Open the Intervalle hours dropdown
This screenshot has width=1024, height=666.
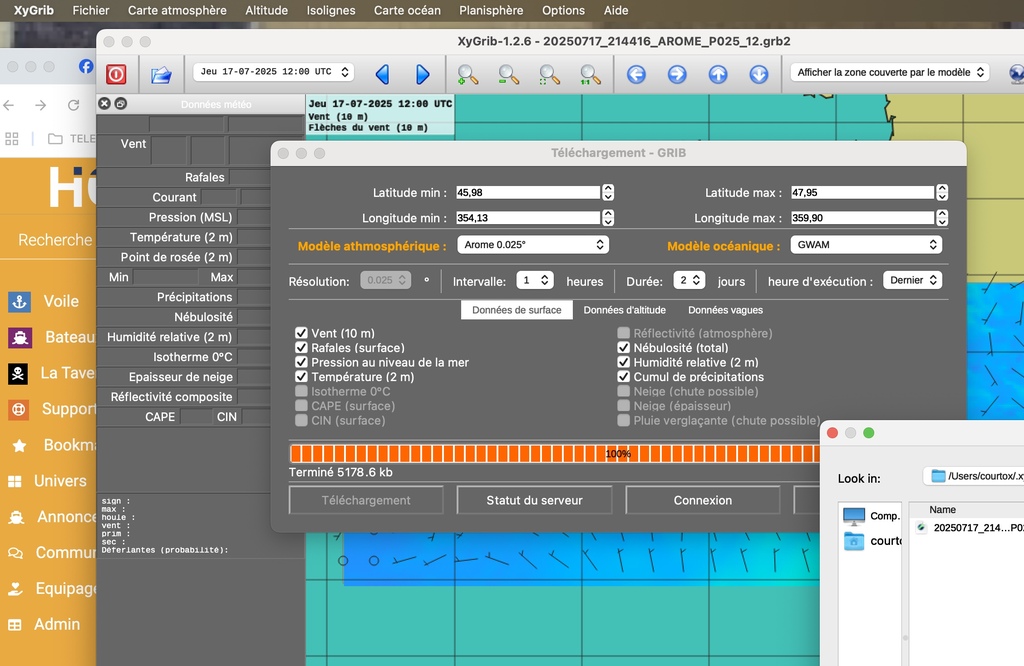point(535,280)
